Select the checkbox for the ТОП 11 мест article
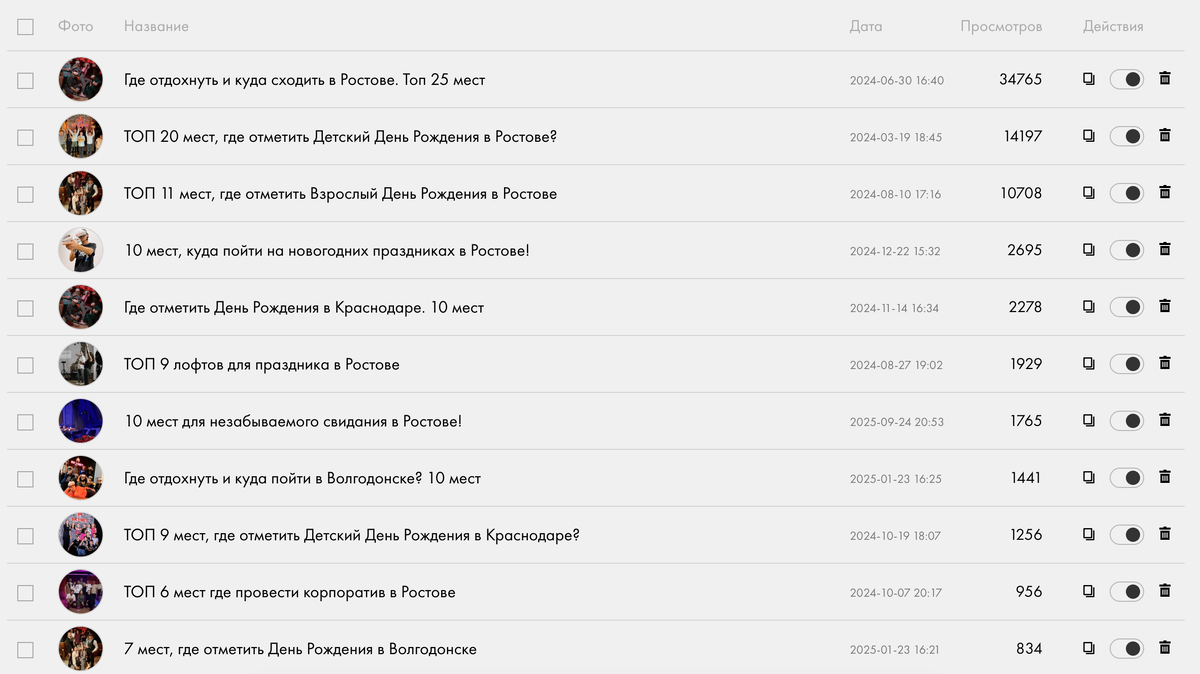The width and height of the screenshot is (1200, 674). pyautogui.click(x=25, y=193)
